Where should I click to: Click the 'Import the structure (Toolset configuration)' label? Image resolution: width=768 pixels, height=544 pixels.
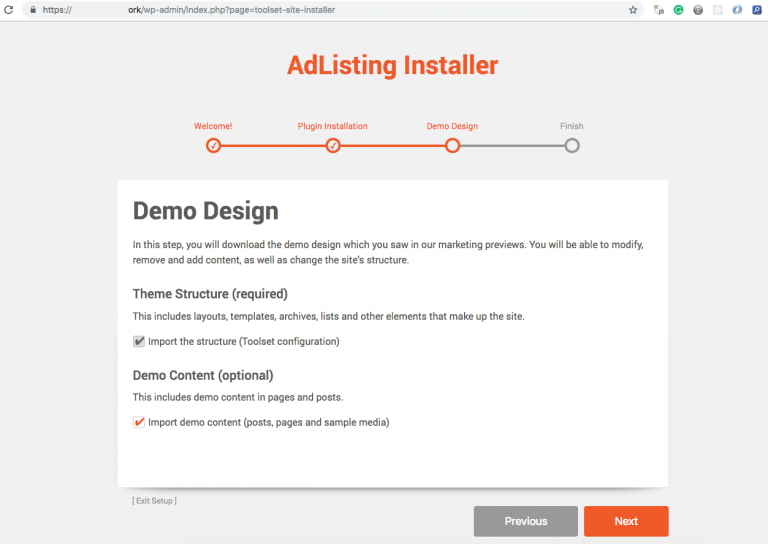tap(244, 341)
